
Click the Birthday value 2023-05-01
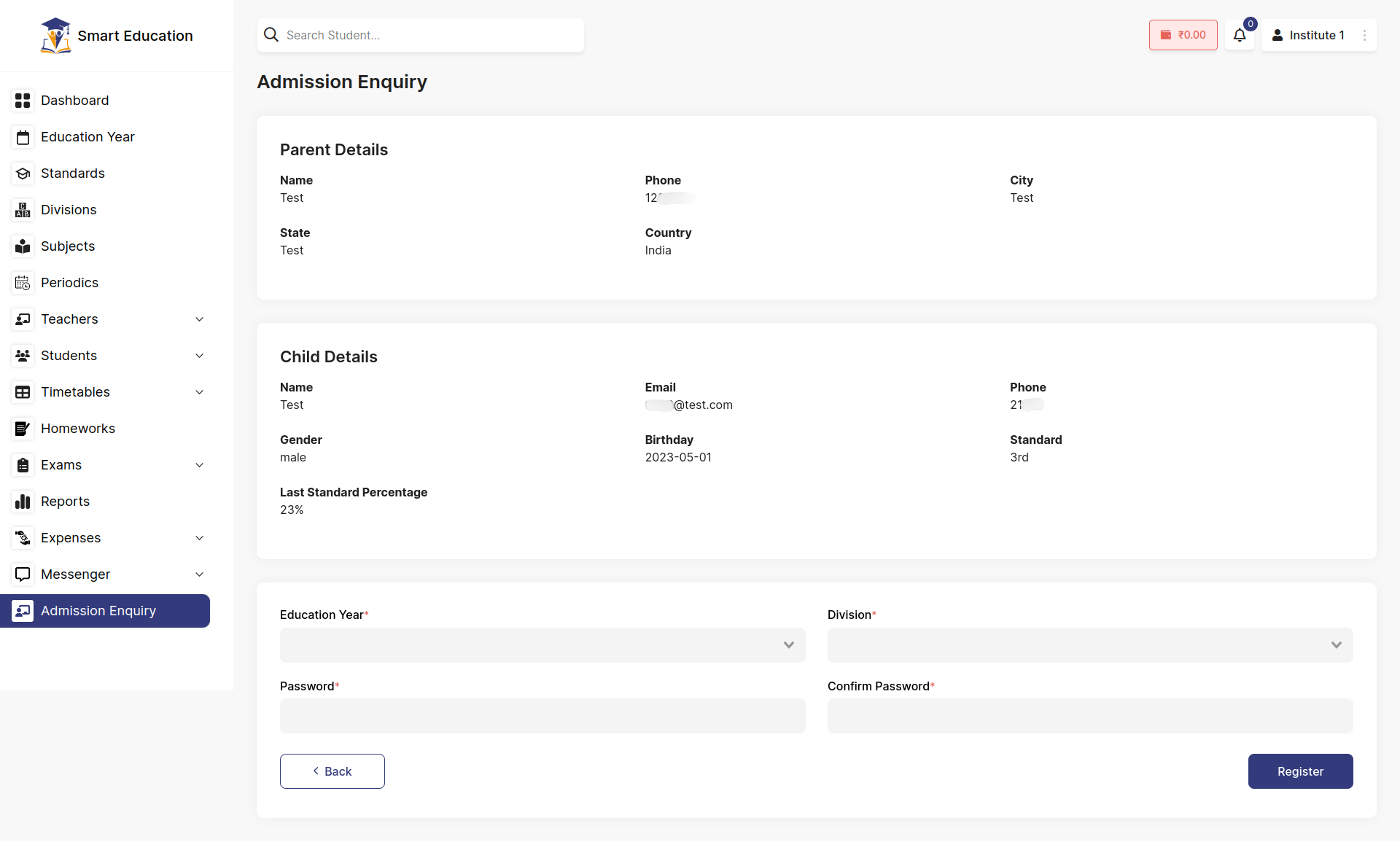[x=678, y=457]
